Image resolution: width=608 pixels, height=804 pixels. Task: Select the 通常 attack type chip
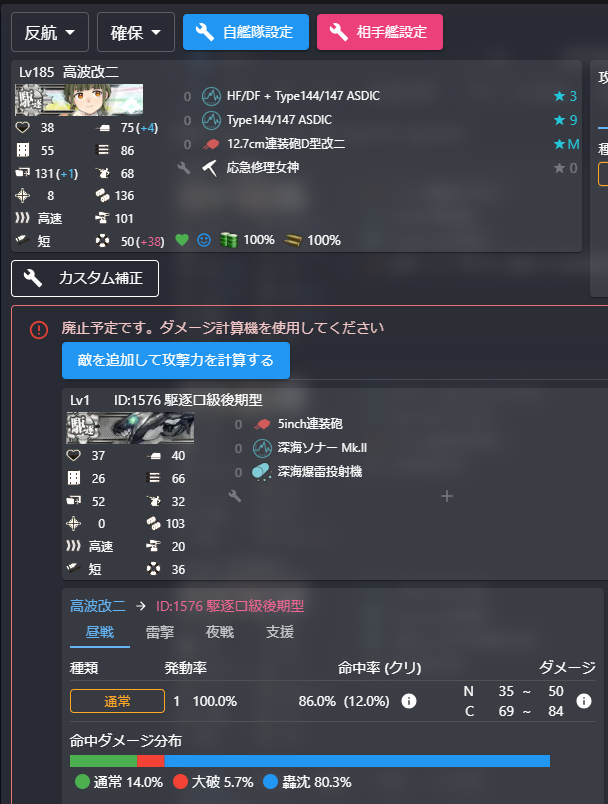(117, 701)
